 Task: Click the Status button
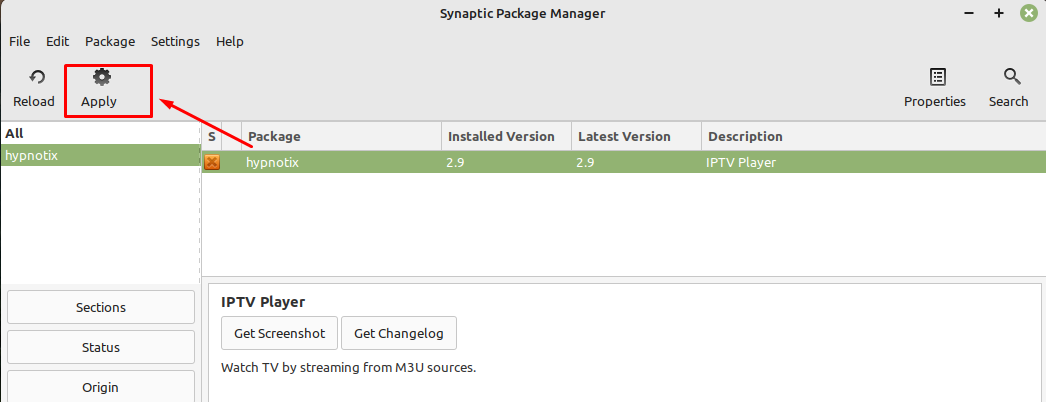click(101, 347)
